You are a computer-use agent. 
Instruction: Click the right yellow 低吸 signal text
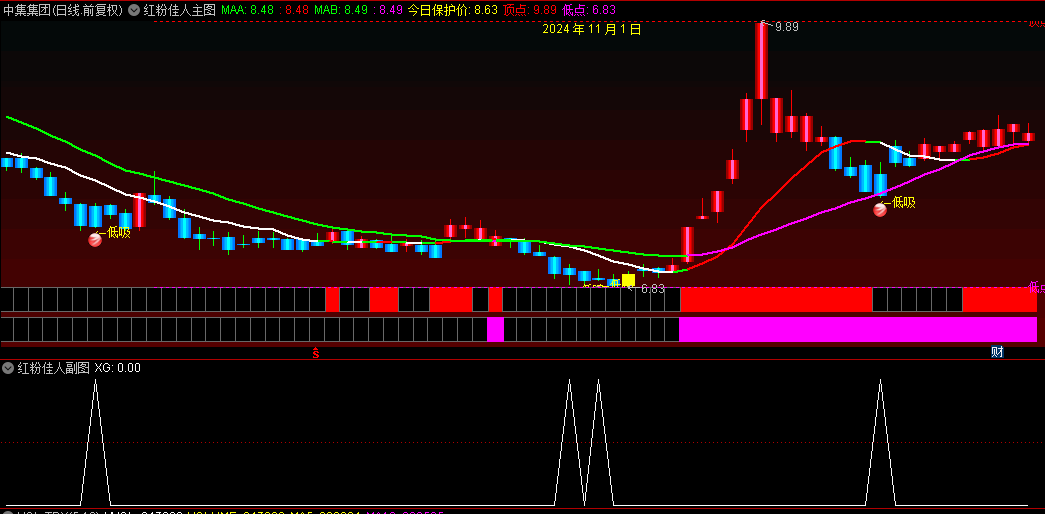pos(903,203)
